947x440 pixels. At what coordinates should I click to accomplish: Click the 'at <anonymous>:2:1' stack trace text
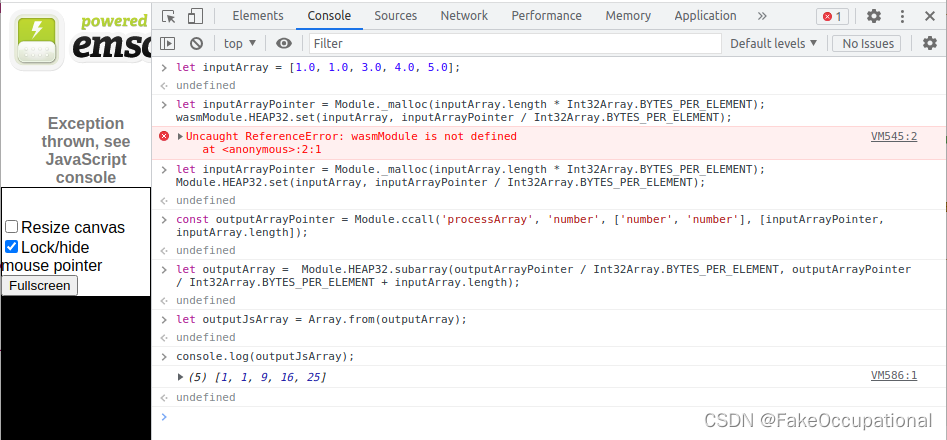[262, 149]
